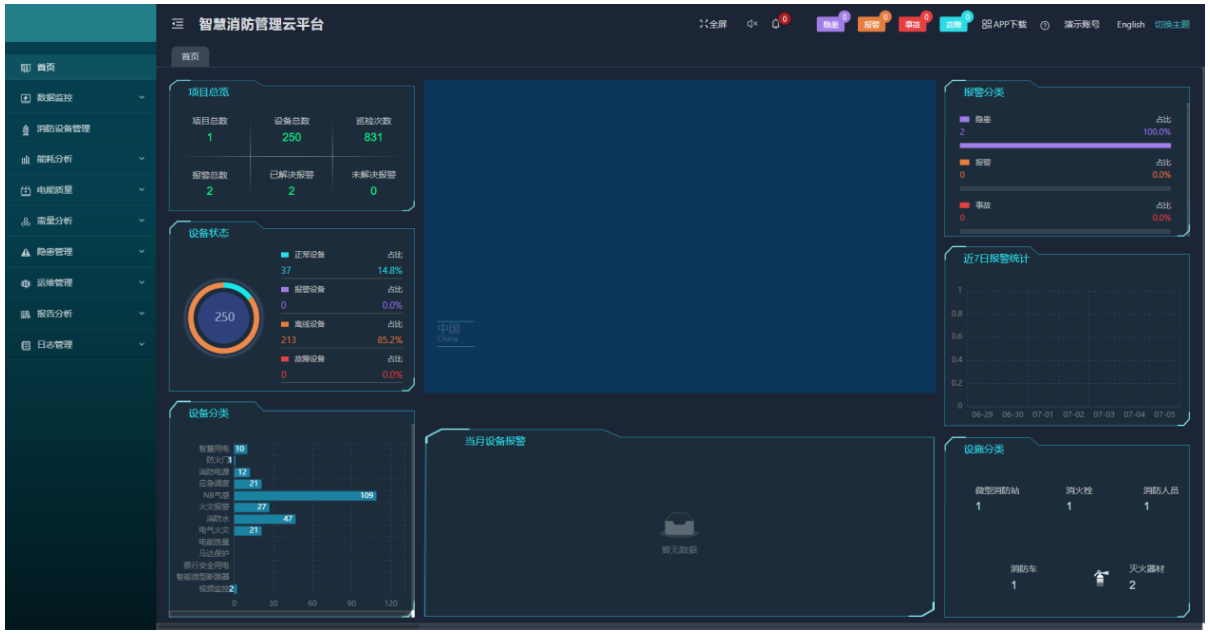Collapse sidebar with the hamburger menu icon
This screenshot has width=1210, height=634.
point(177,24)
